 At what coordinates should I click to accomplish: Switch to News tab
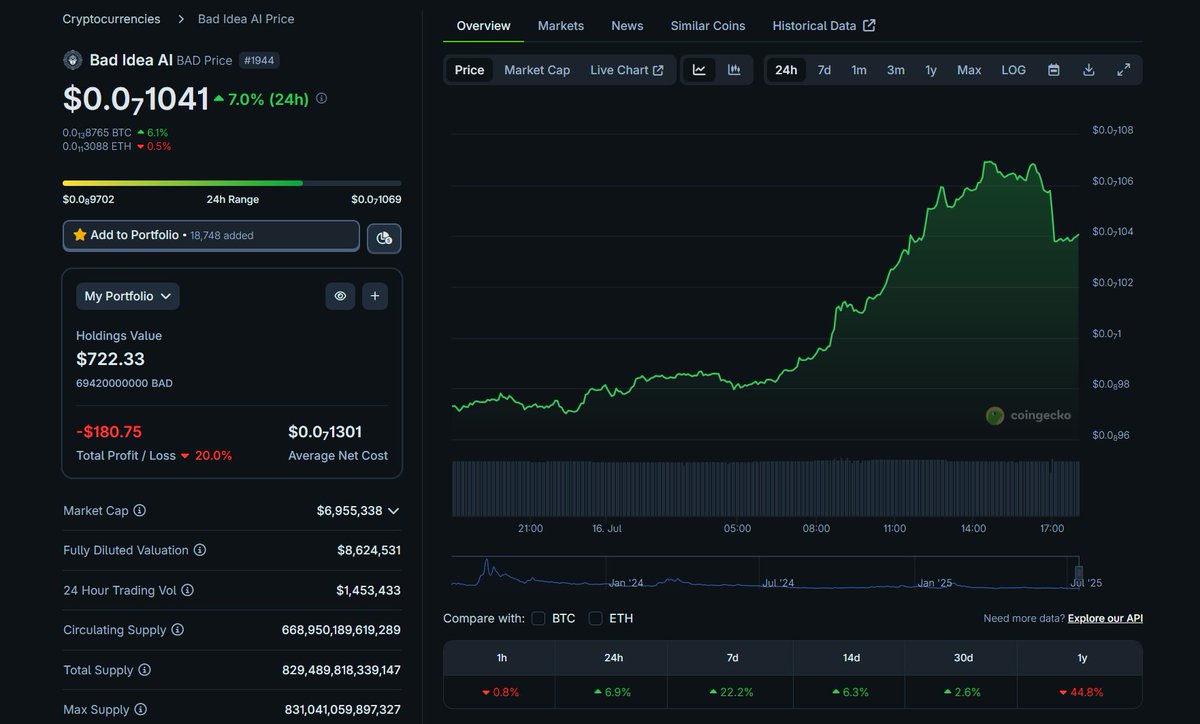(627, 26)
